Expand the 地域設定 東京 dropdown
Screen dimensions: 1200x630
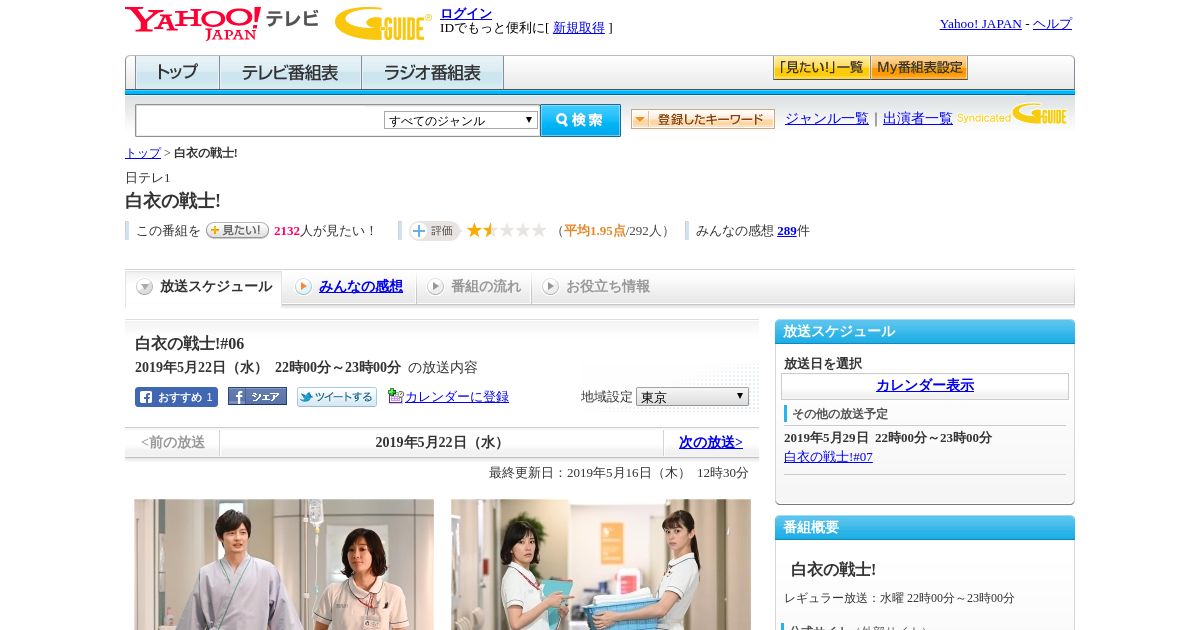[692, 397]
